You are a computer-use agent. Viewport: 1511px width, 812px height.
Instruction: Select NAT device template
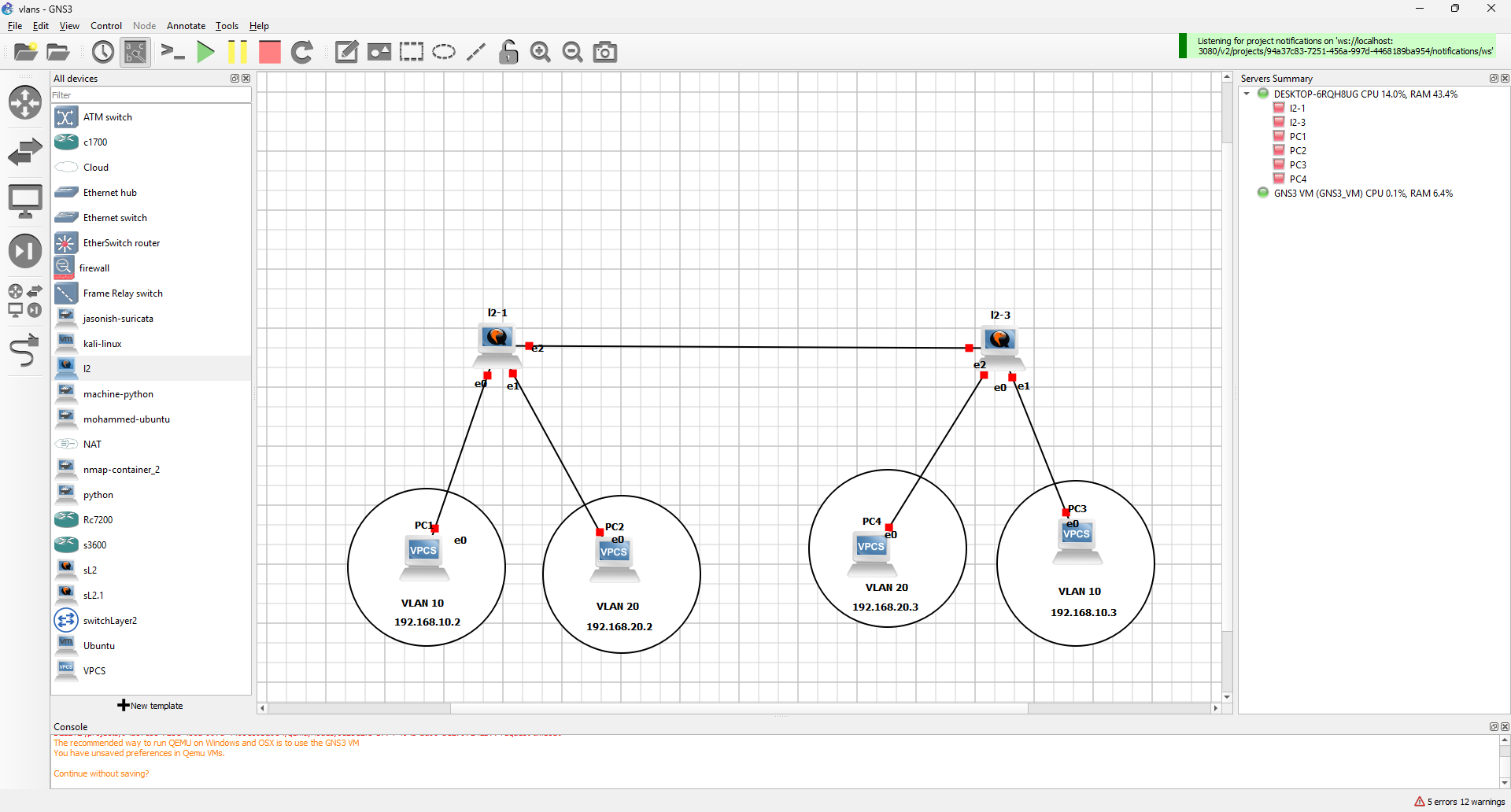[x=151, y=445]
